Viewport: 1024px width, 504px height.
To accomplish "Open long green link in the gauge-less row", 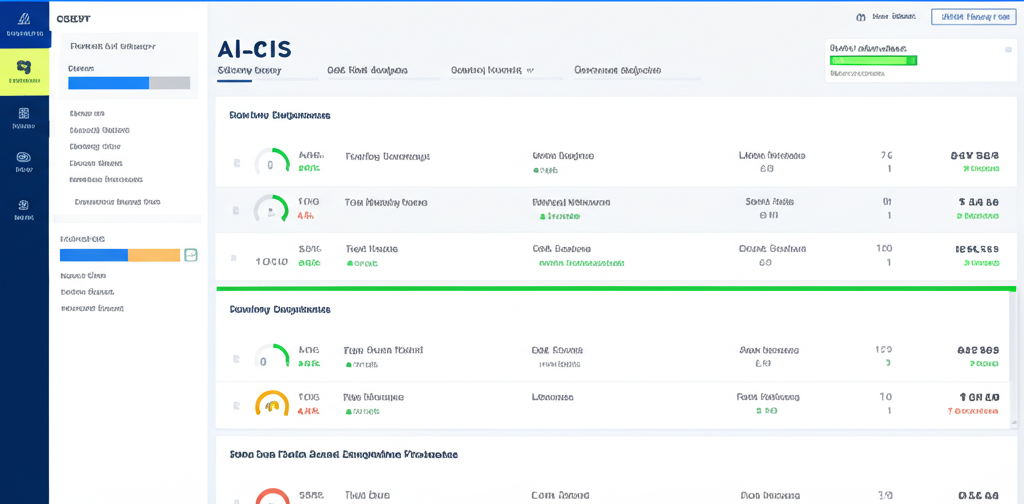I will click(x=581, y=264).
